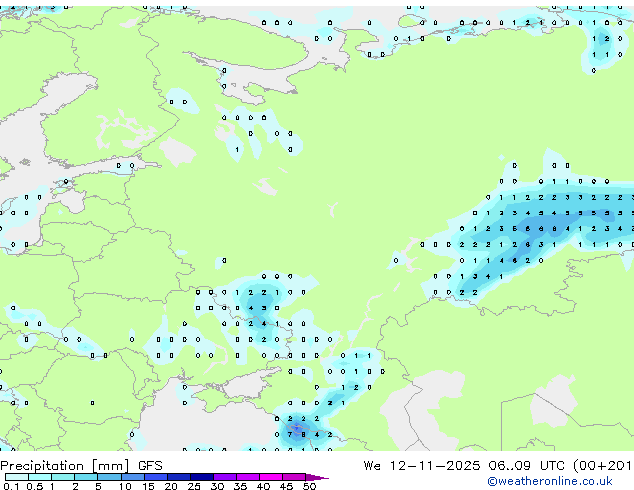Click the 0.5–1 mm legend color swatch

click(40, 477)
